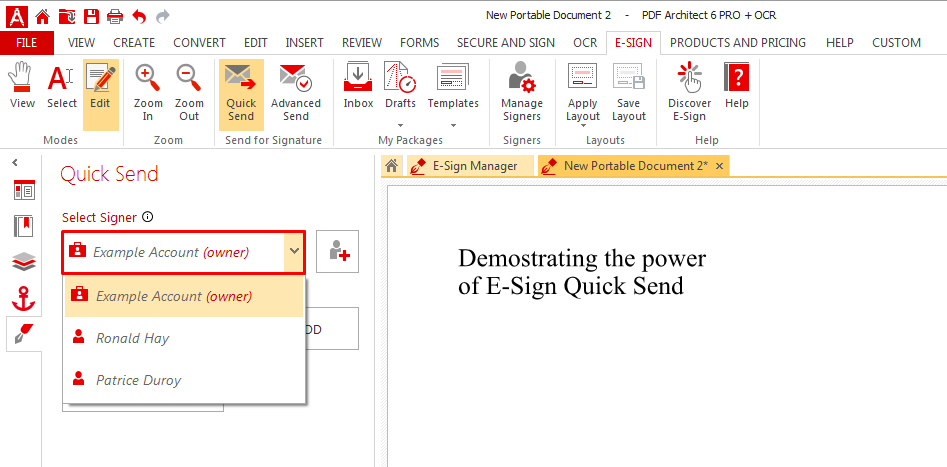Save the document via the floppy disk icon
This screenshot has width=947, height=467.
[91, 16]
